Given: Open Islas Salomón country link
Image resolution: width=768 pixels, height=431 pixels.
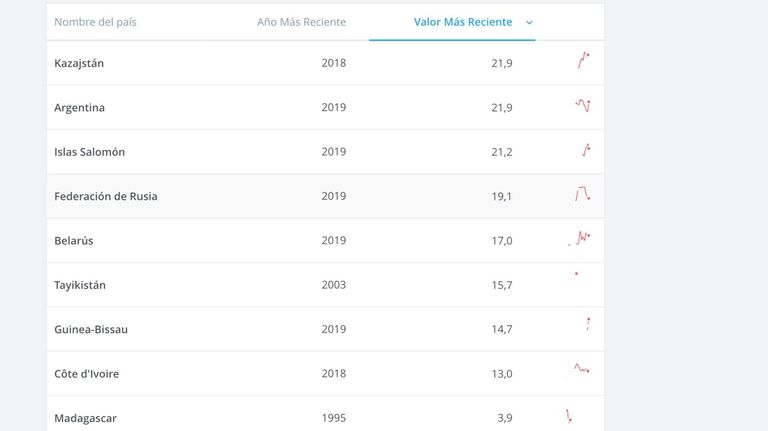Looking at the screenshot, I should pyautogui.click(x=89, y=152).
